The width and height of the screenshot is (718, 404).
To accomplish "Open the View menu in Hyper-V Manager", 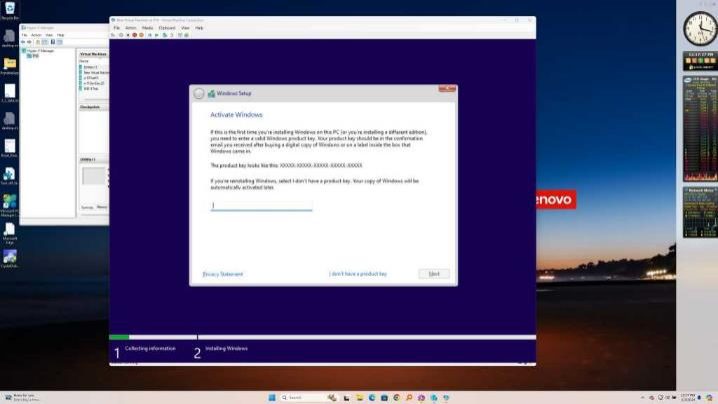I will click(x=49, y=35).
